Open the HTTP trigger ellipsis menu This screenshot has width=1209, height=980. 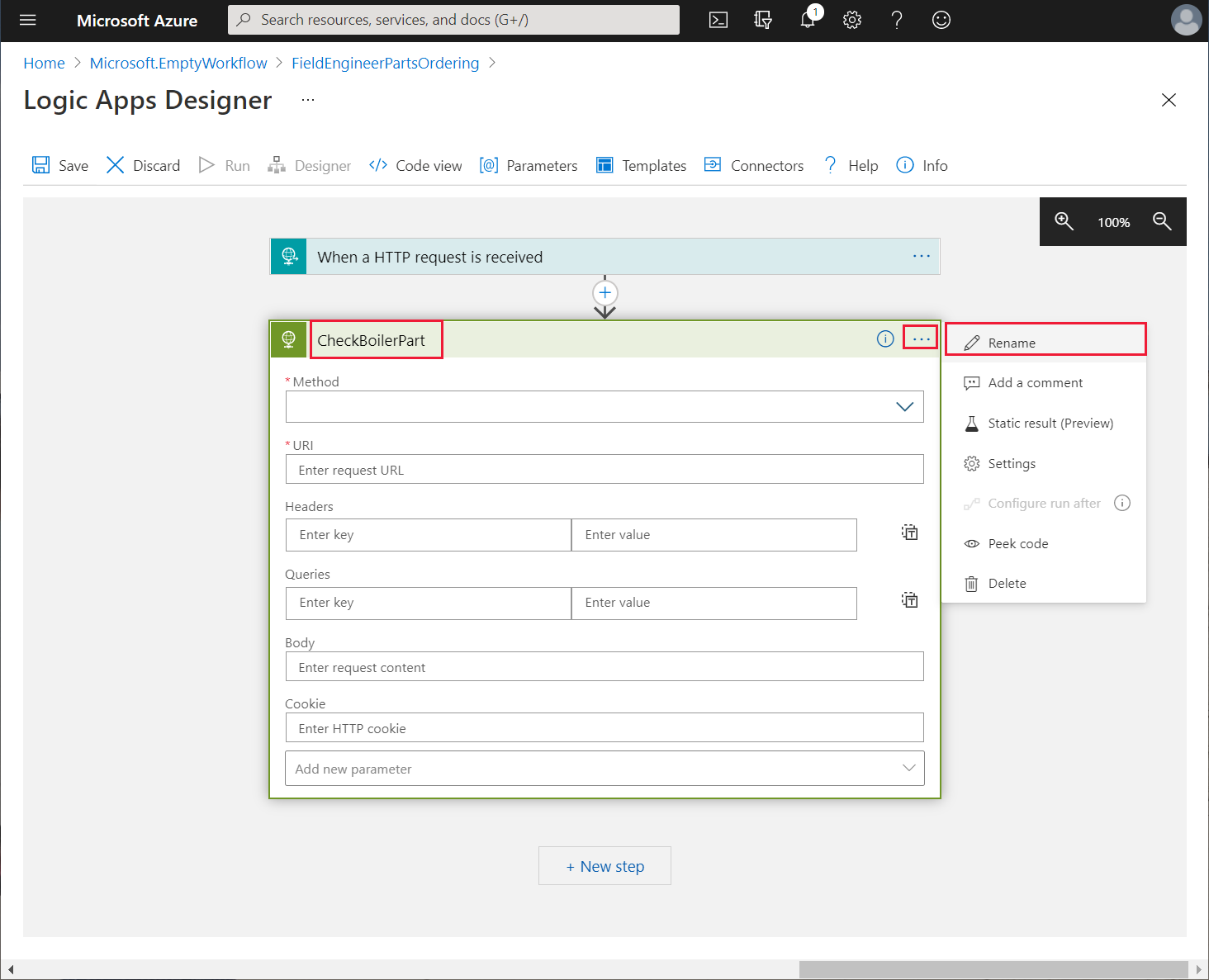pos(921,257)
